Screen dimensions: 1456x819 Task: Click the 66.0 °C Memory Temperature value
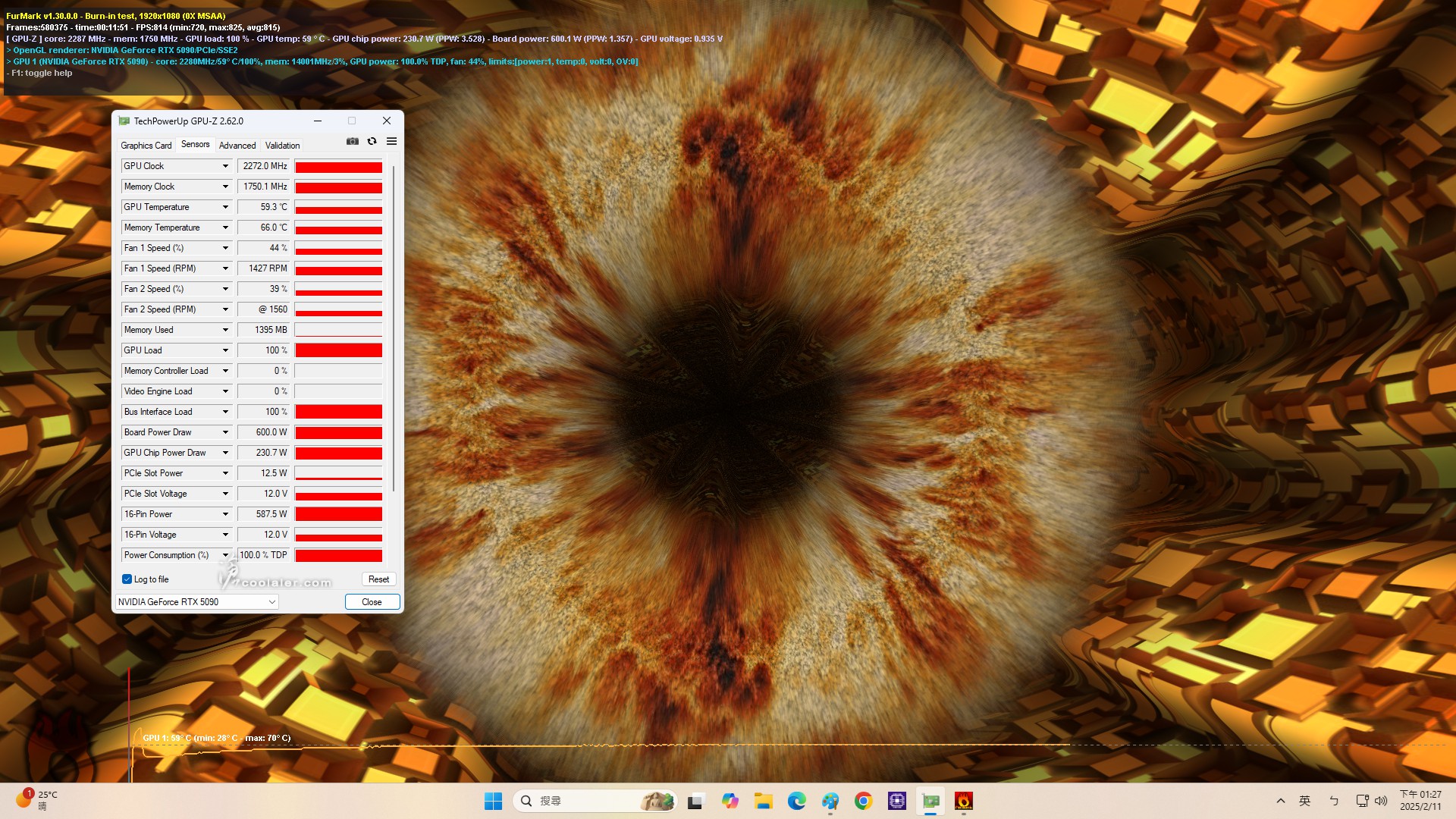(264, 227)
